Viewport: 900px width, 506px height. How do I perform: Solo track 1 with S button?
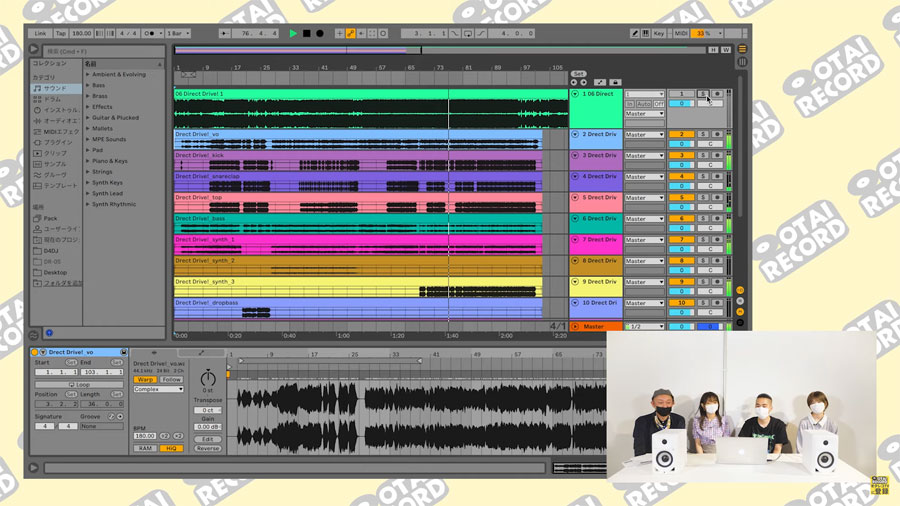tap(703, 94)
